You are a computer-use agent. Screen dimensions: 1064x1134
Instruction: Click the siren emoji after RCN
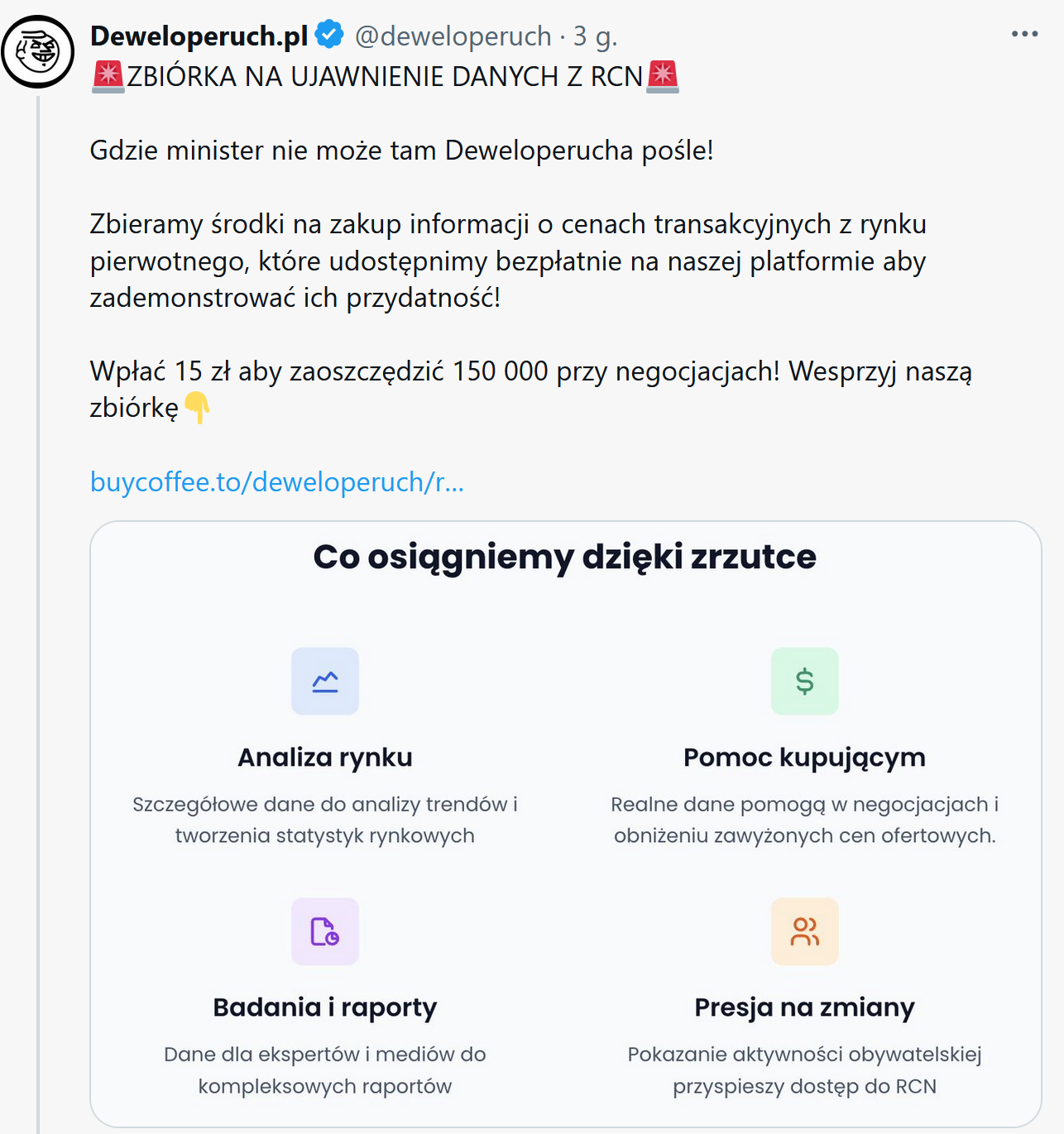pos(662,76)
